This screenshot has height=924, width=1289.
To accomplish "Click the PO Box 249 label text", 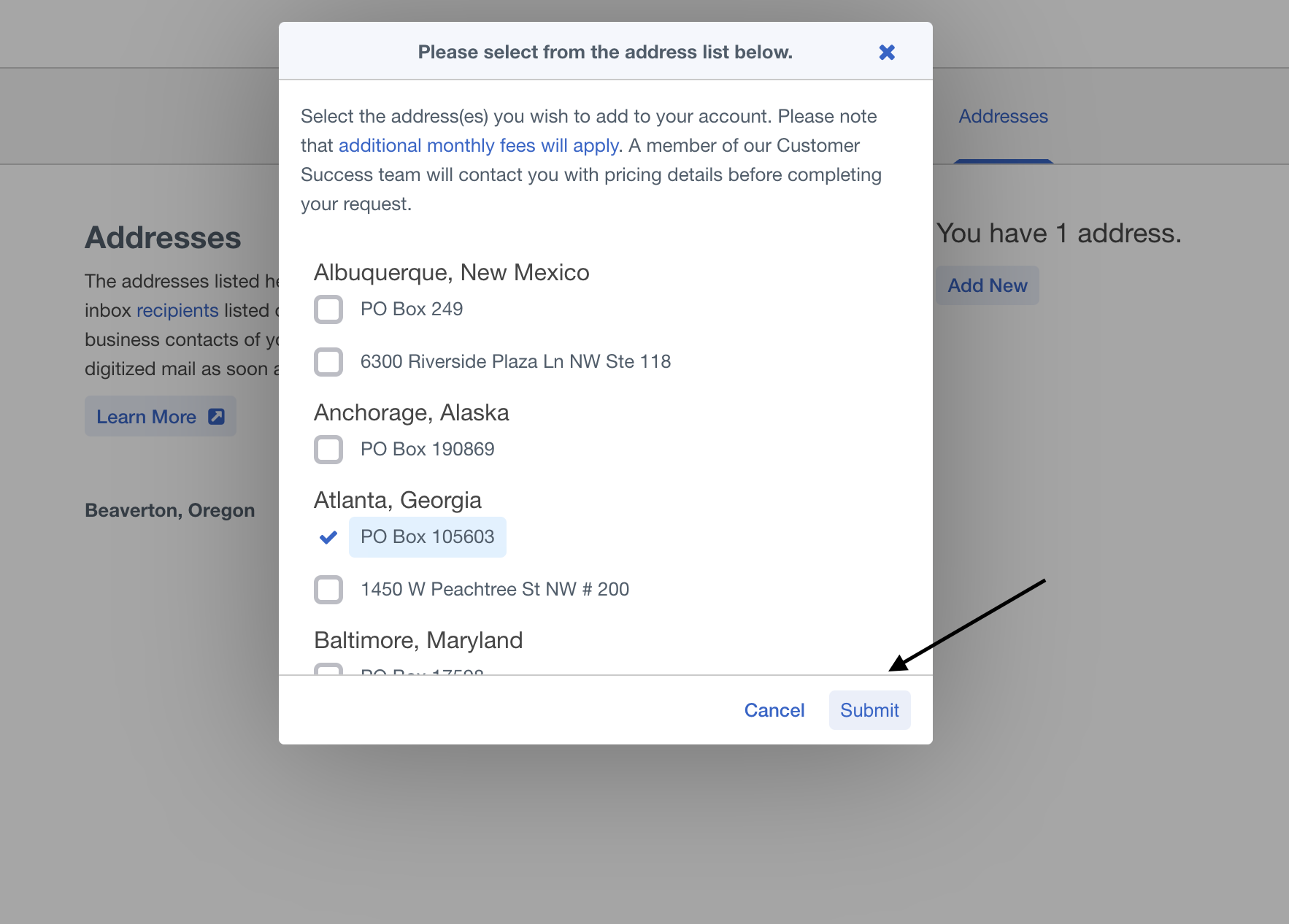I will (412, 309).
